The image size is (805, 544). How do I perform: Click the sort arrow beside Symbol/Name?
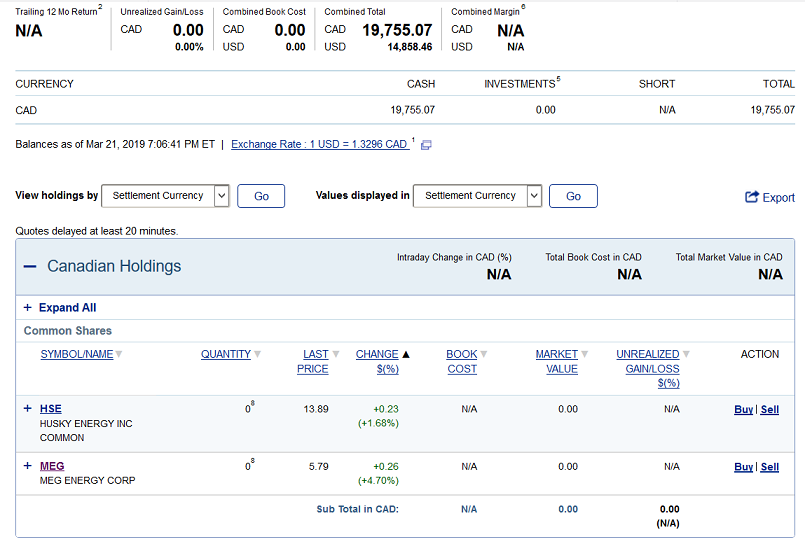tap(119, 355)
